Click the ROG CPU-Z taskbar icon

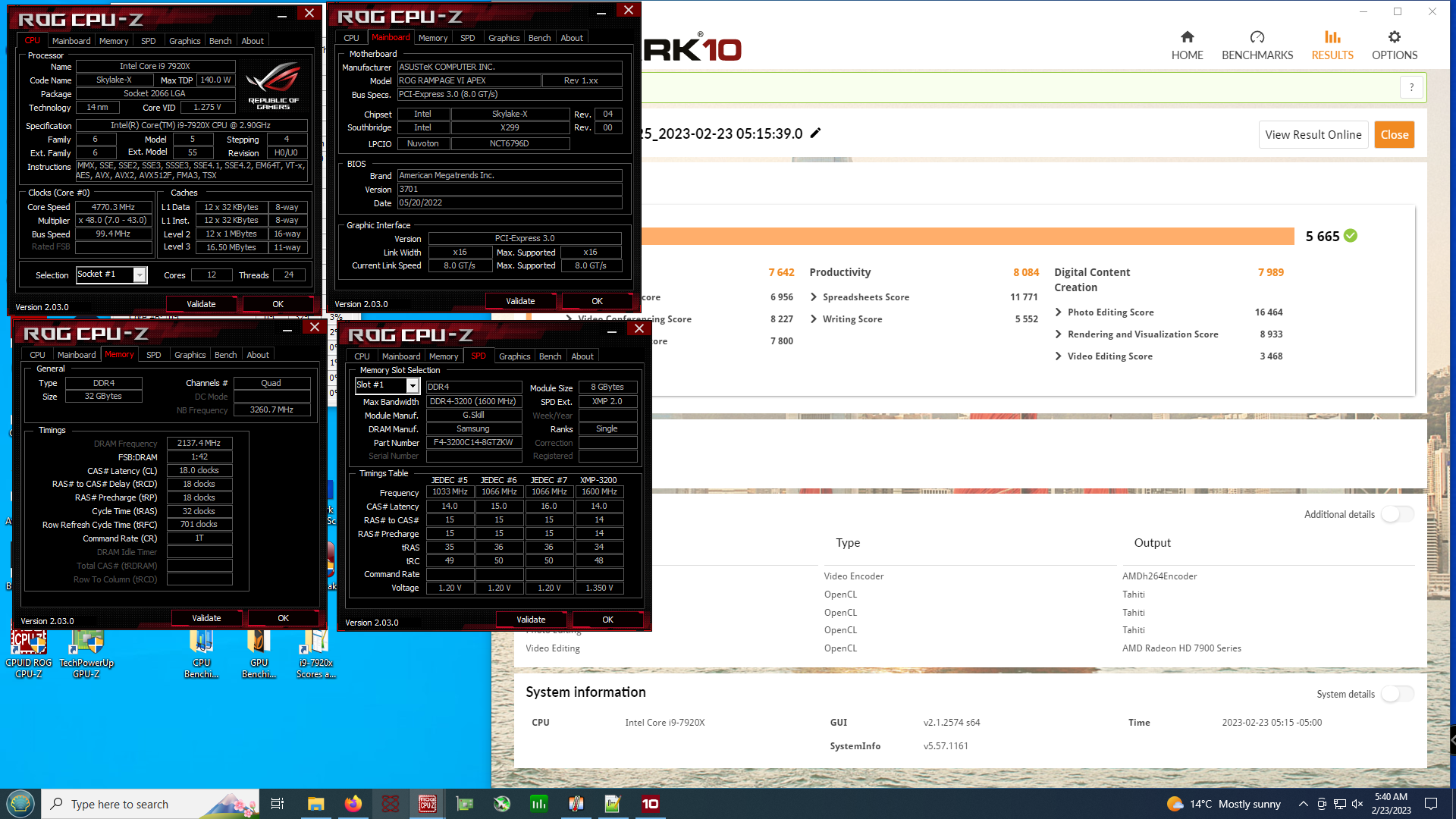(428, 804)
